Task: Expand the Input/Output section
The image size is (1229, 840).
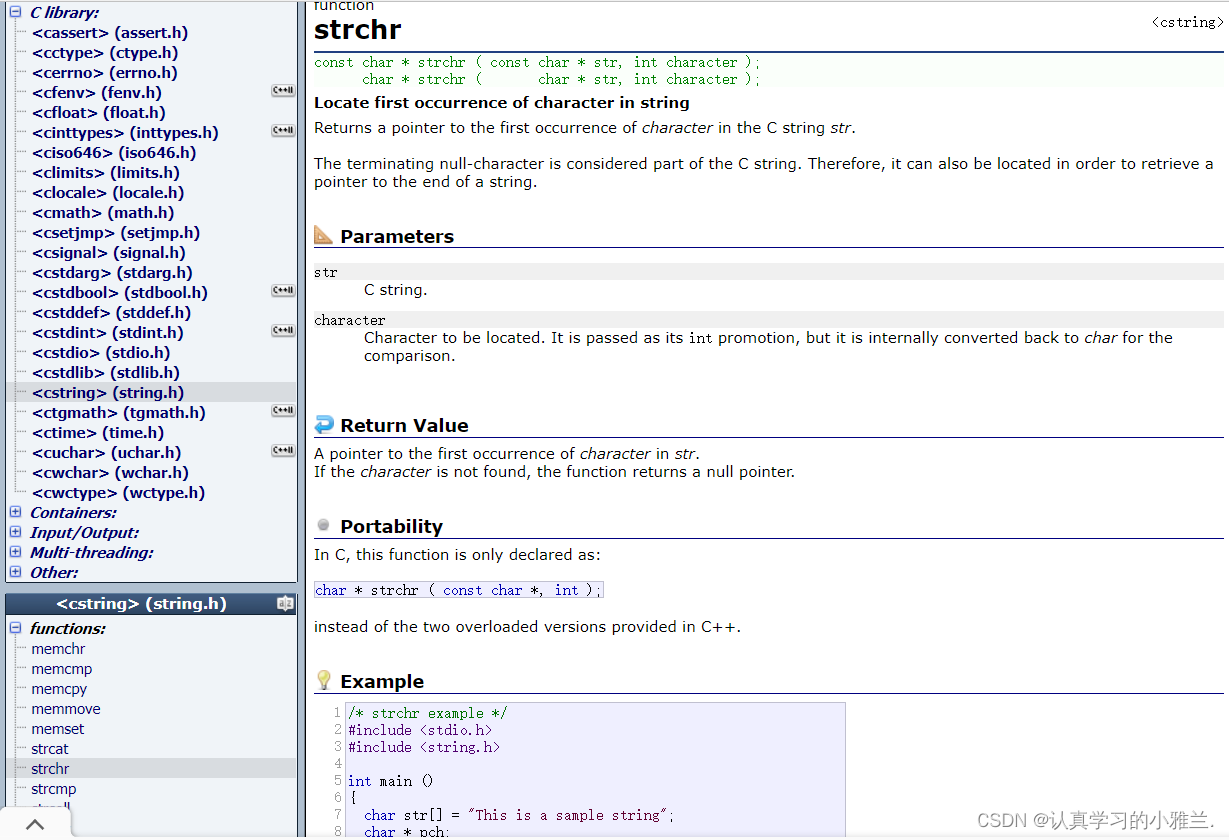Action: [15, 532]
